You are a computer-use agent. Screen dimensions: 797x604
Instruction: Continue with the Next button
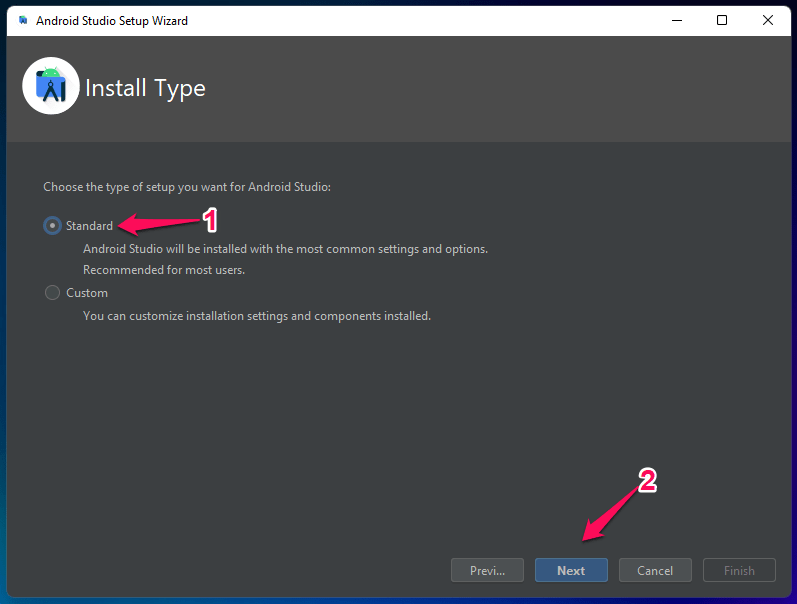point(571,570)
